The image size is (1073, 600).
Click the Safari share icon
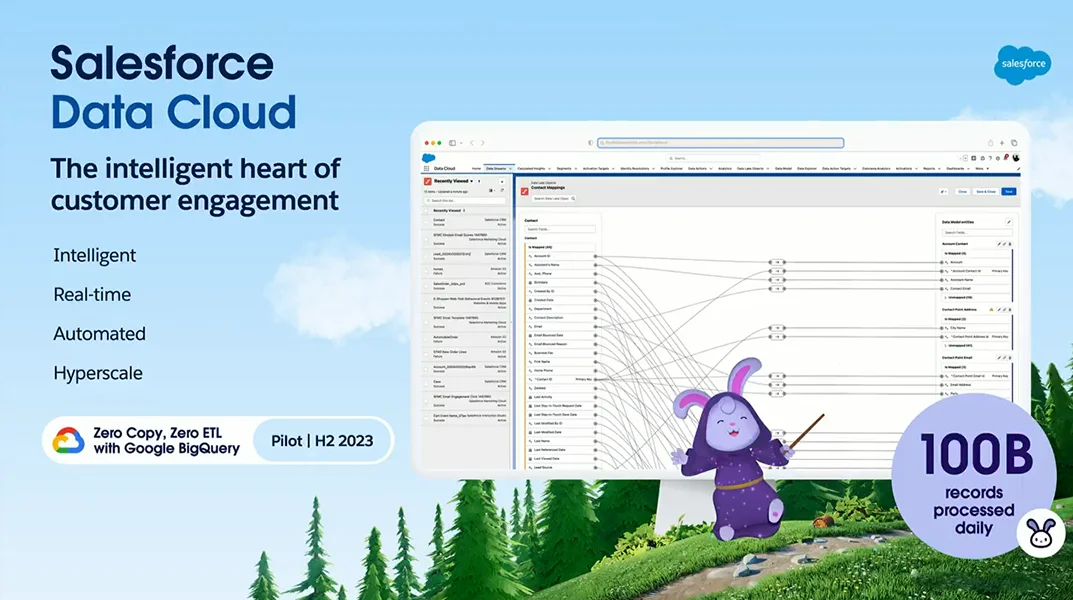pos(990,143)
